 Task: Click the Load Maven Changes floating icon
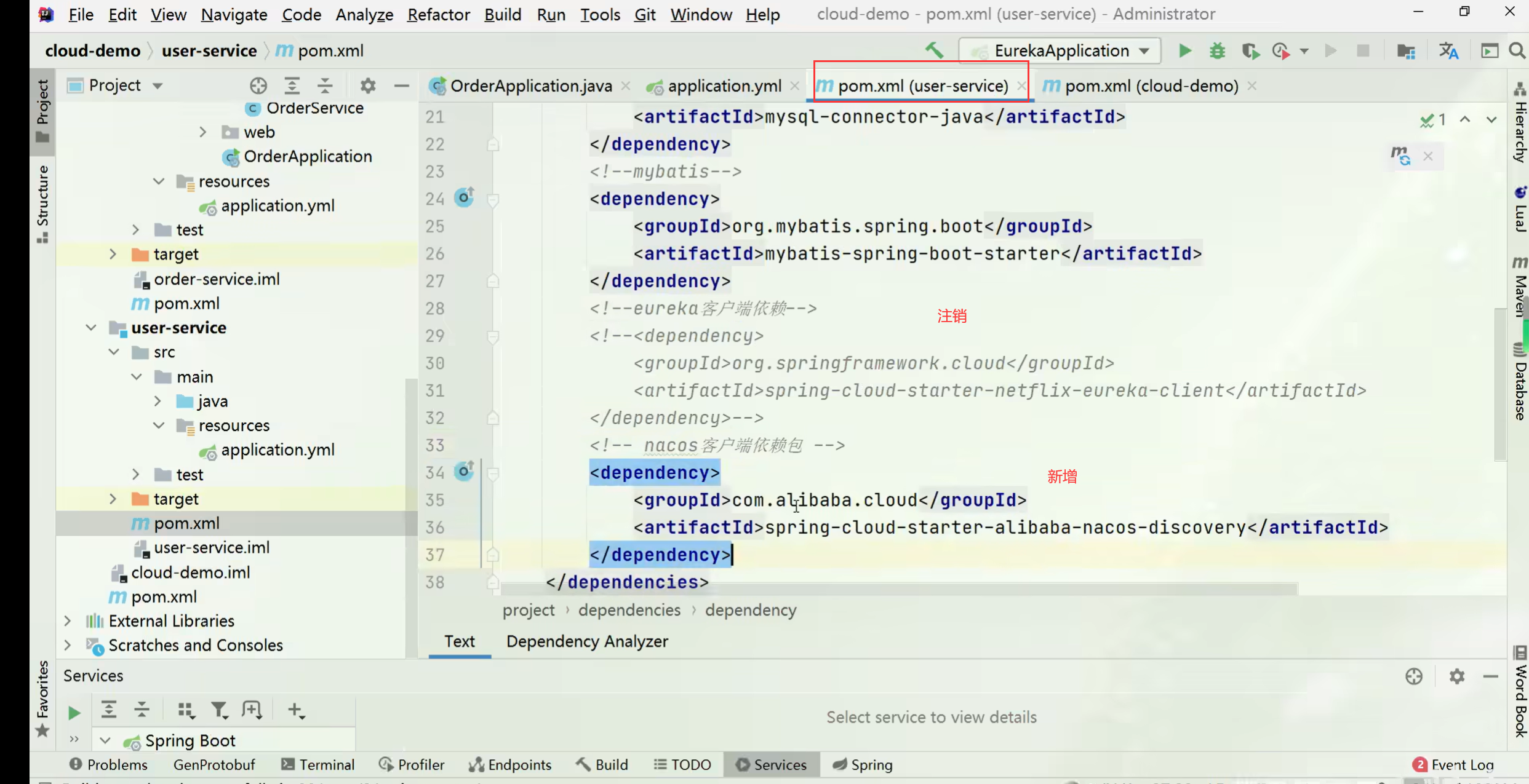coord(1400,156)
